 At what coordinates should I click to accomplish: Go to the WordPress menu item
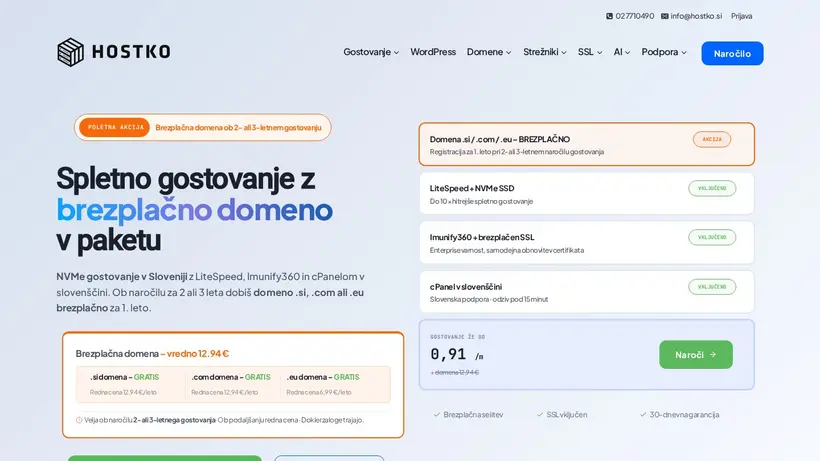tap(433, 52)
